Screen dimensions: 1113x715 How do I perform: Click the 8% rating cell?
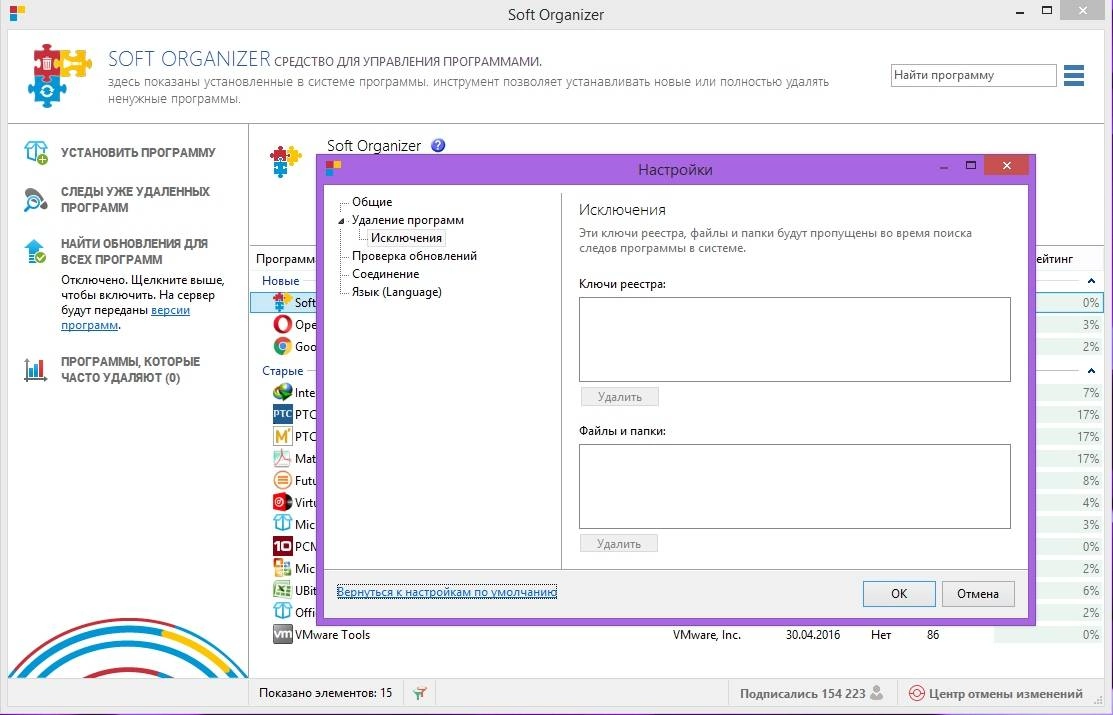tap(1090, 481)
